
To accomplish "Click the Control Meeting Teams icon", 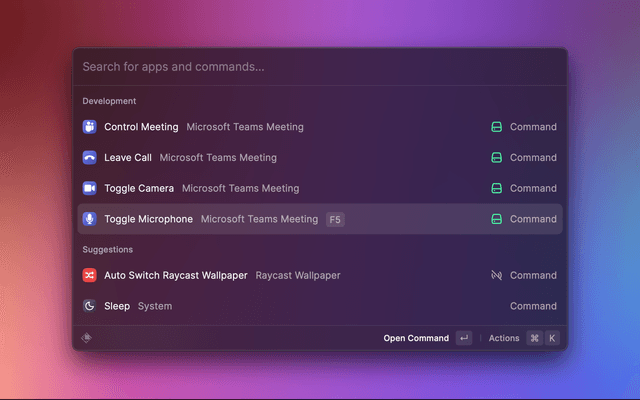I will pyautogui.click(x=90, y=127).
